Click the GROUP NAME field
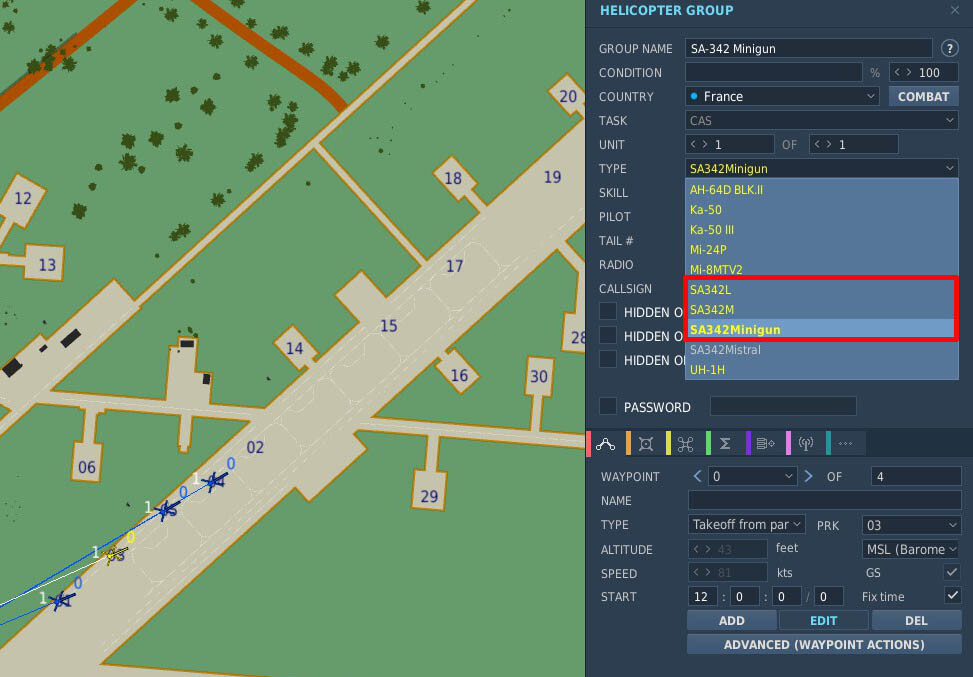This screenshot has height=677, width=973. point(809,48)
